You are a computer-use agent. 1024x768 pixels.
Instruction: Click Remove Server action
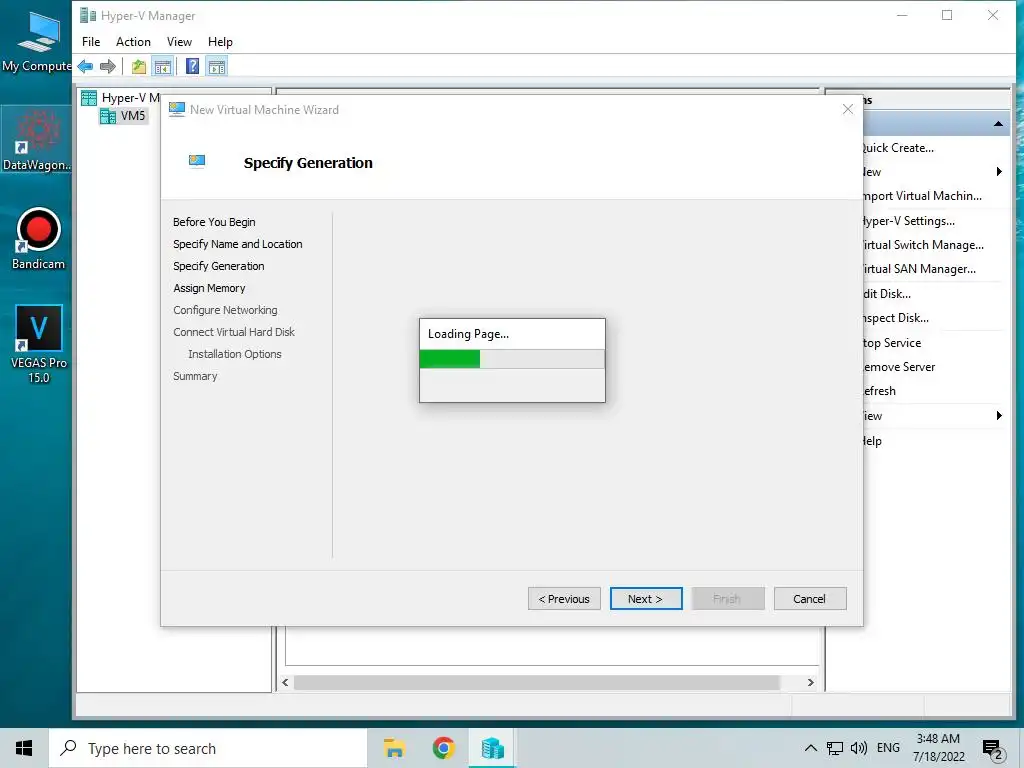tap(899, 367)
